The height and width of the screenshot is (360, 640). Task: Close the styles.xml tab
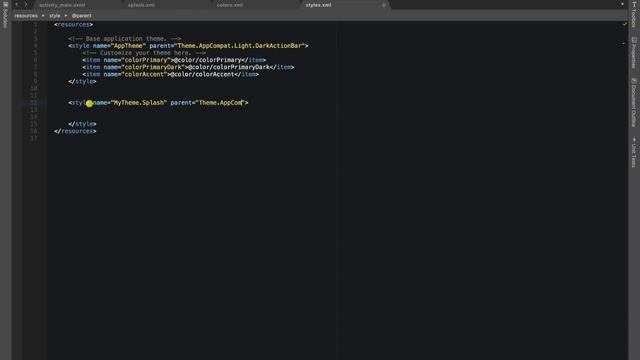point(384,5)
